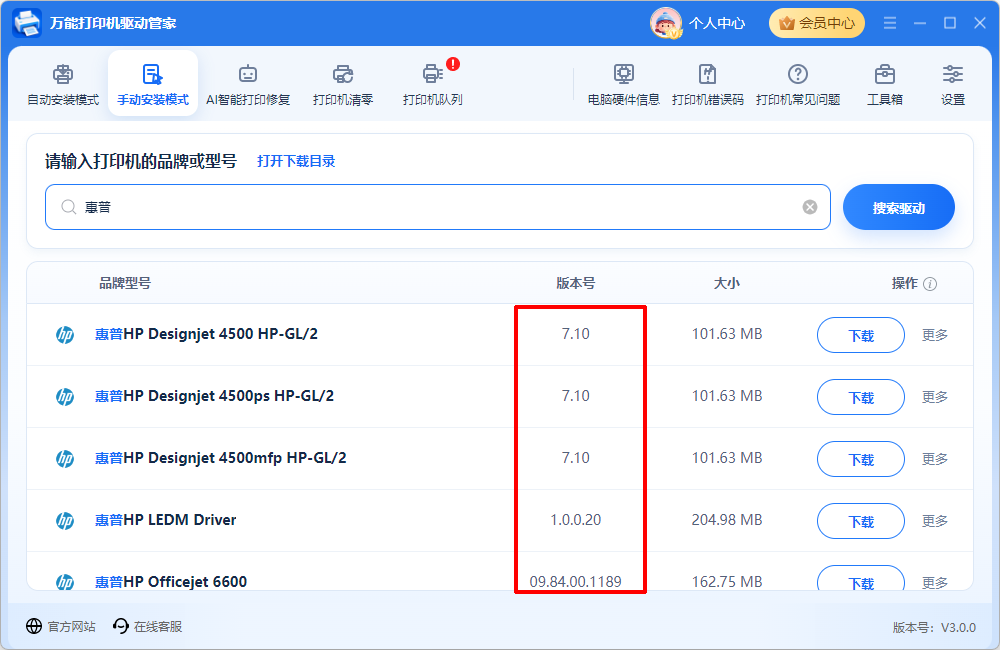Show 更多 for Designjet 4500ps HP-GL/2
Screen dimensions: 1000x650
pos(935,397)
